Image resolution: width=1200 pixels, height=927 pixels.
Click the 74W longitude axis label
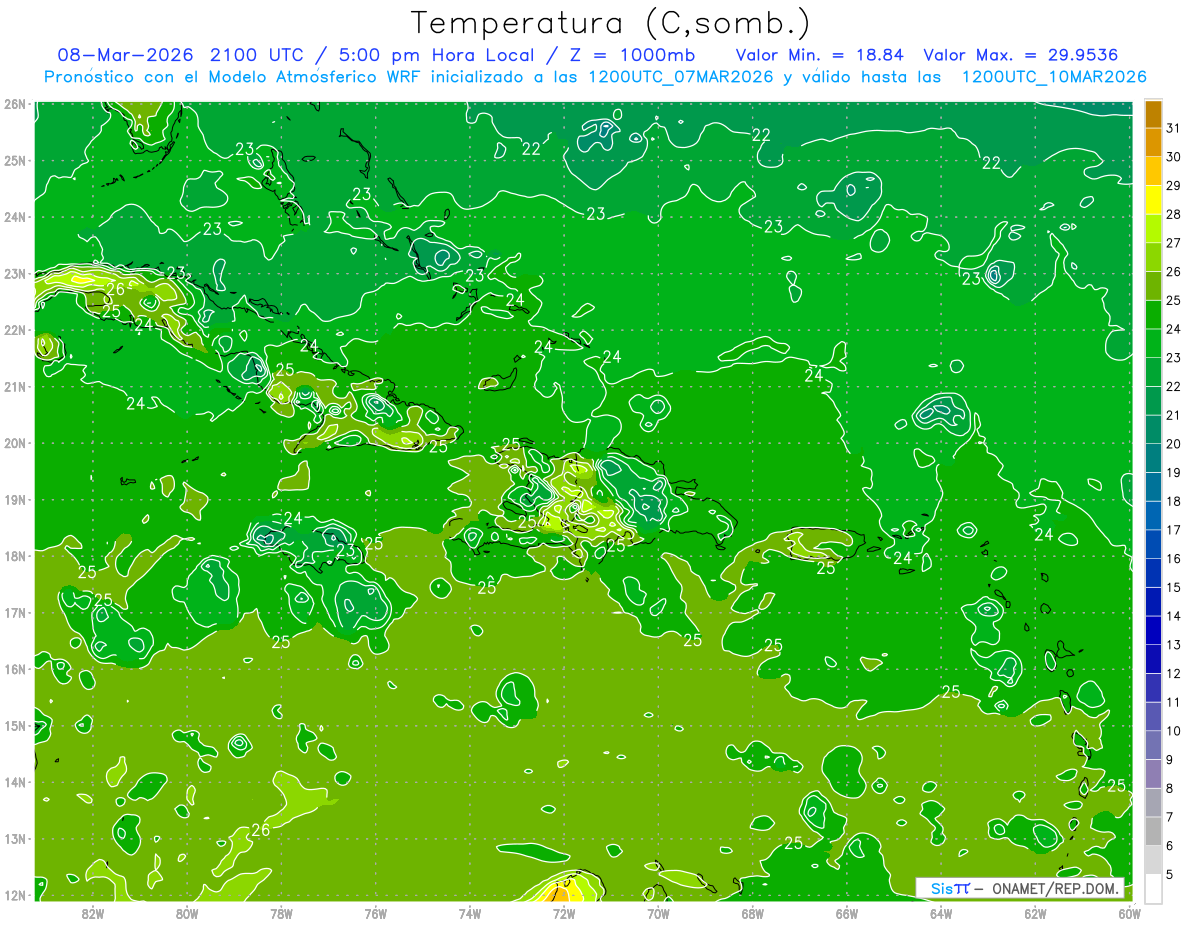point(469,913)
